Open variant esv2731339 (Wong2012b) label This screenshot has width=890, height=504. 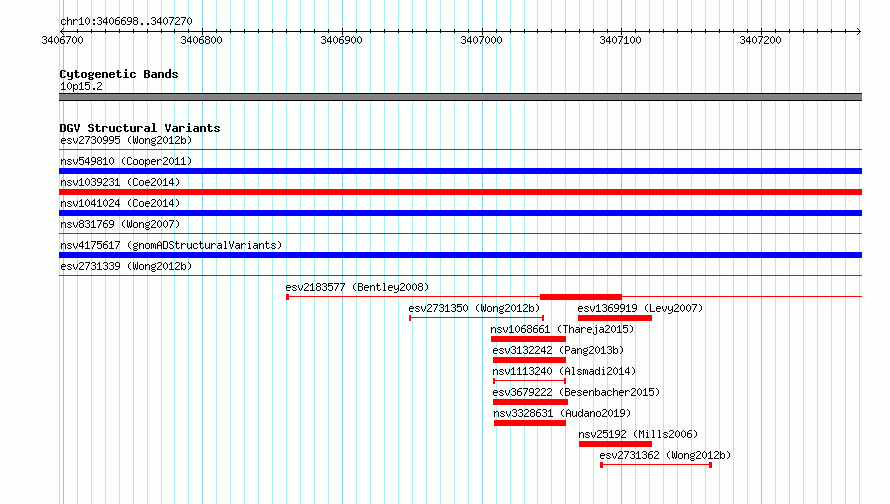coord(126,266)
